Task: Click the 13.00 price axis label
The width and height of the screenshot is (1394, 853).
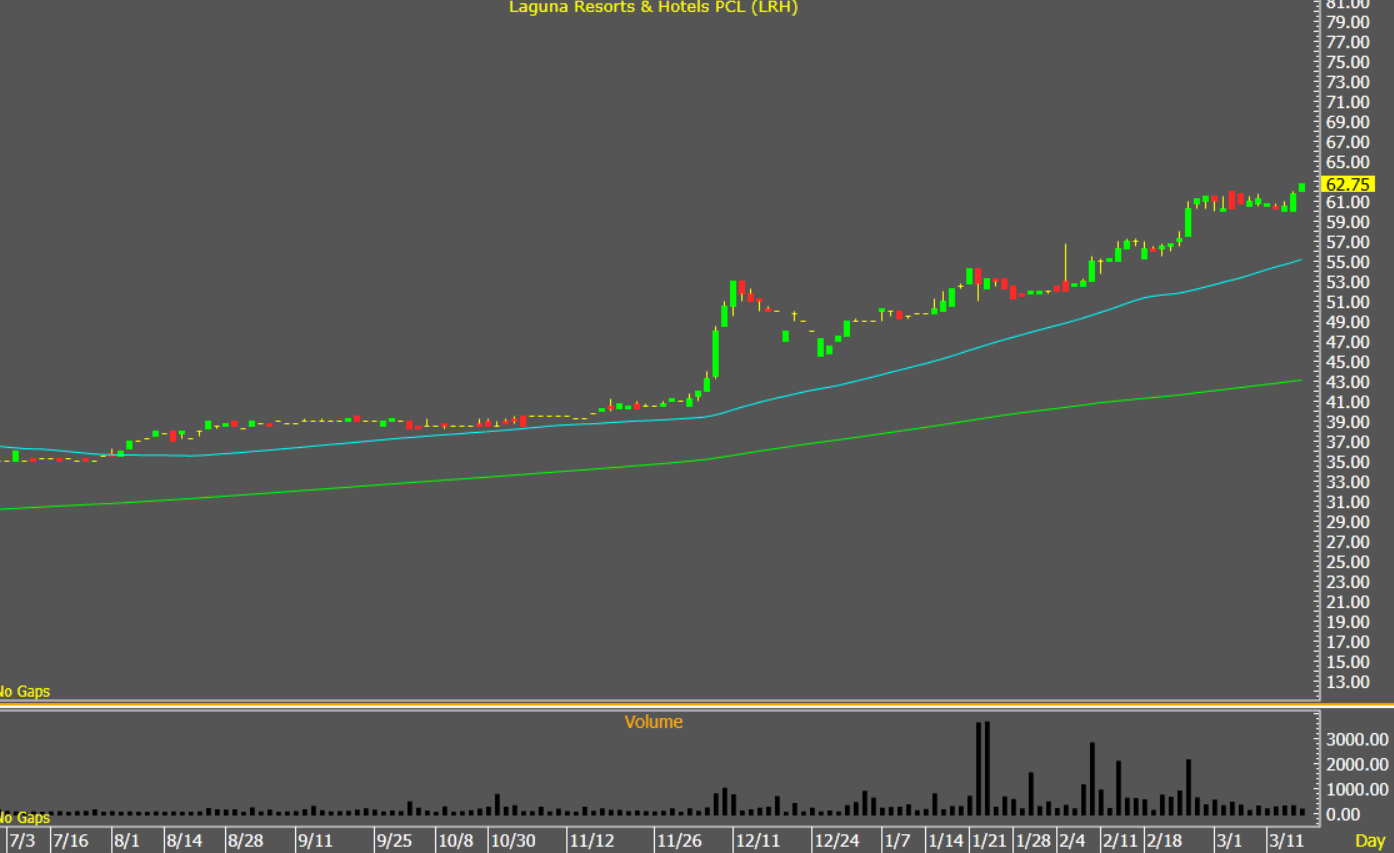Action: tap(1347, 682)
